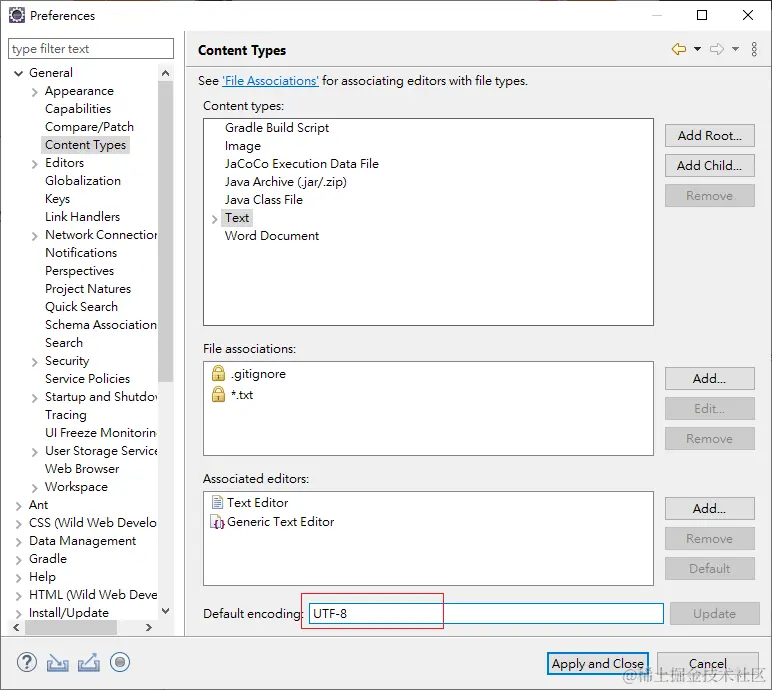
Task: Click Add... next to Associated editors
Action: pyautogui.click(x=709, y=508)
